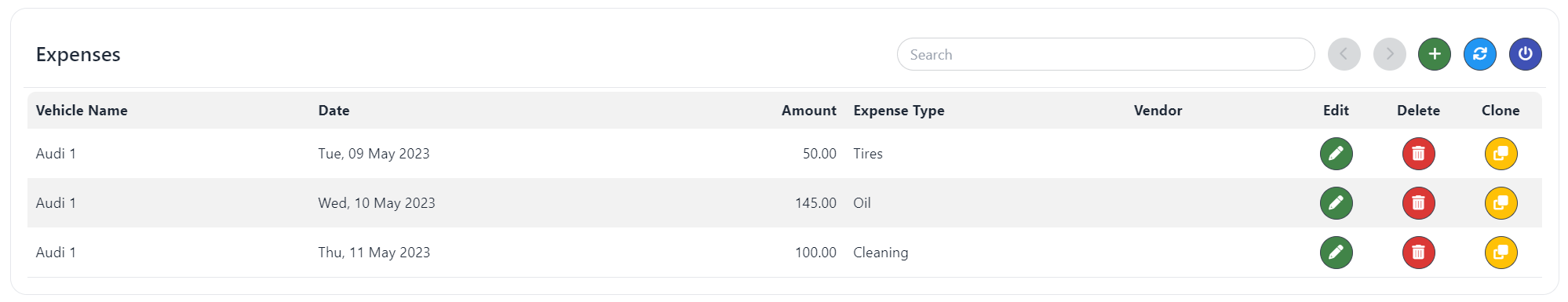Go to next page with right arrow
This screenshot has width=1568, height=302.
tap(1389, 54)
